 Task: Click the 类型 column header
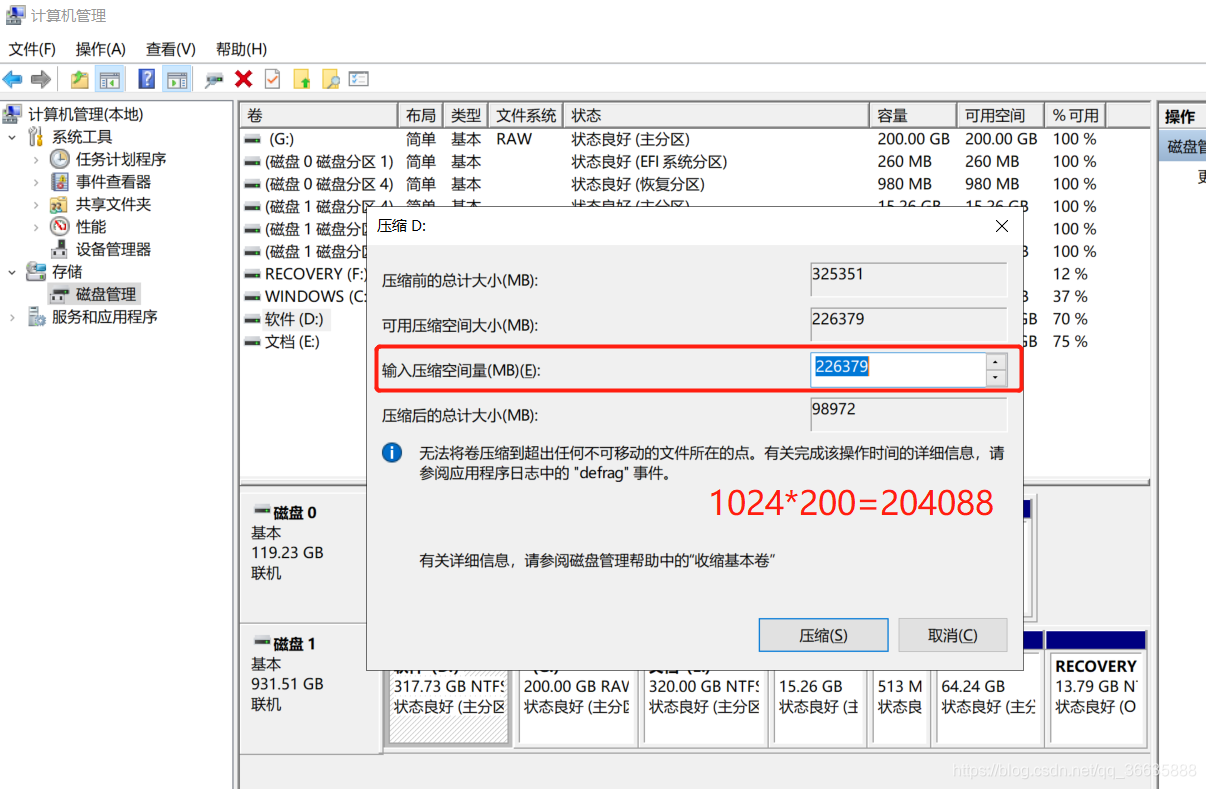466,115
